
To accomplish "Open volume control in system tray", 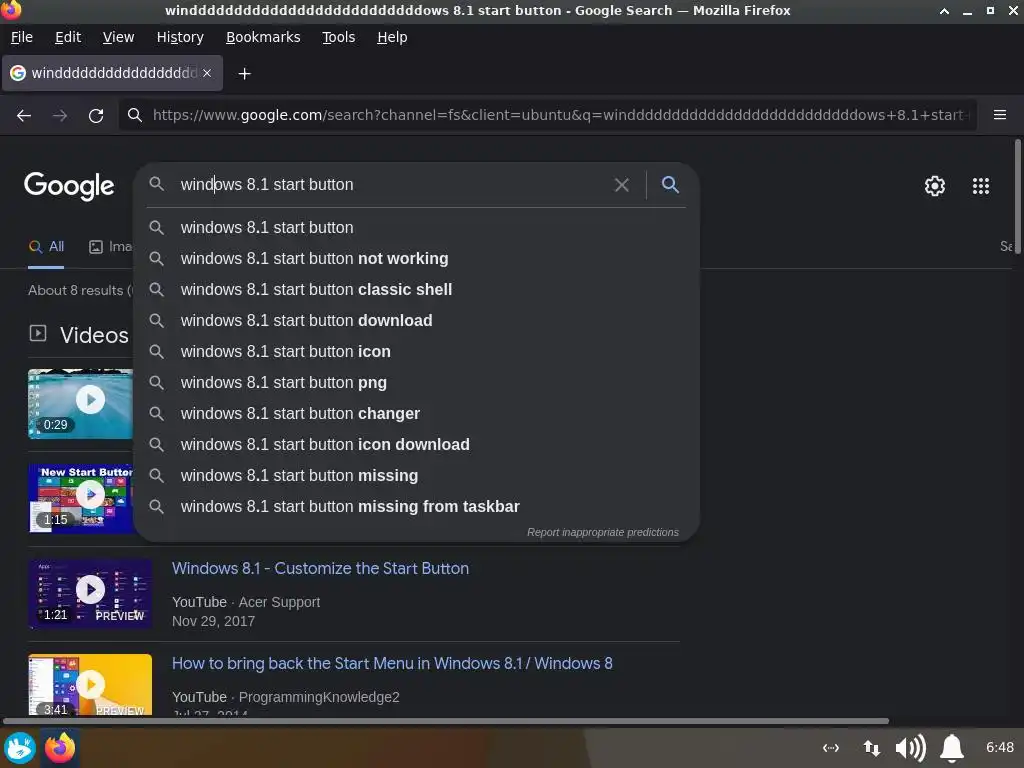I will (910, 748).
